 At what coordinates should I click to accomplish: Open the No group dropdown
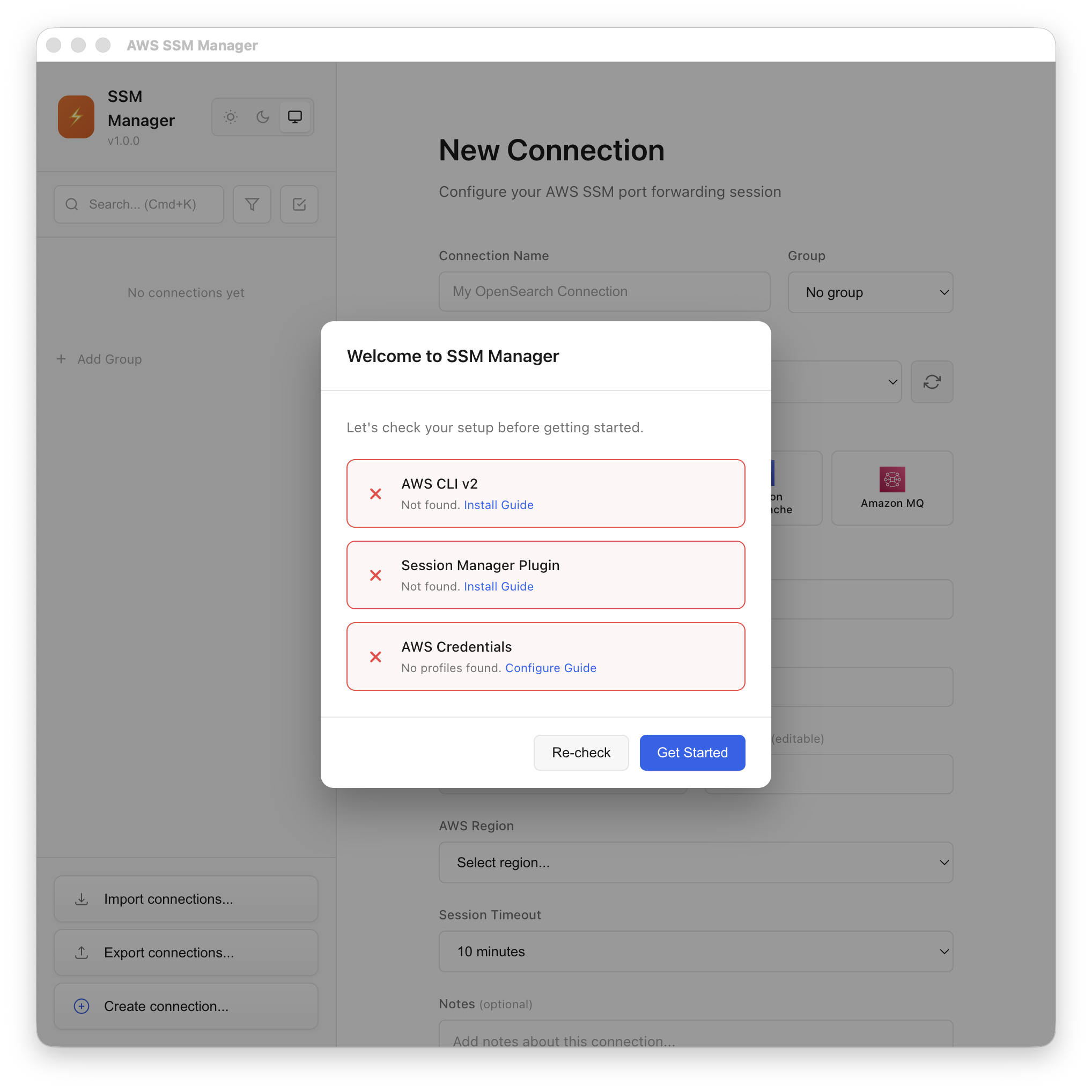870,292
